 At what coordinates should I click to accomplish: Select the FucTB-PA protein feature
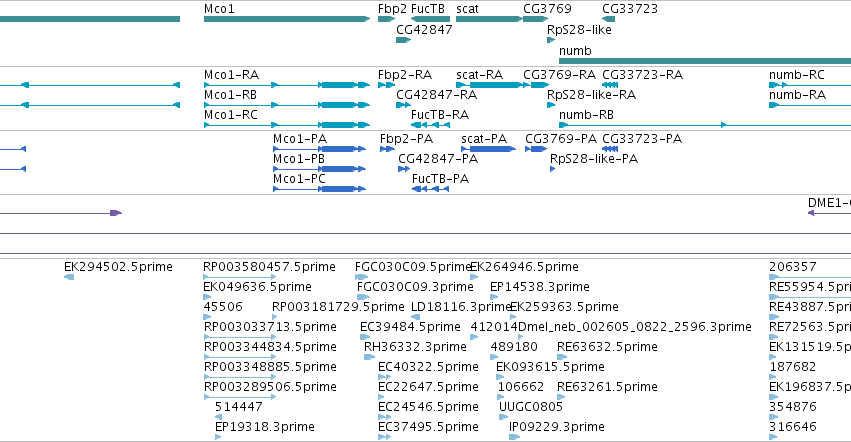click(430, 189)
